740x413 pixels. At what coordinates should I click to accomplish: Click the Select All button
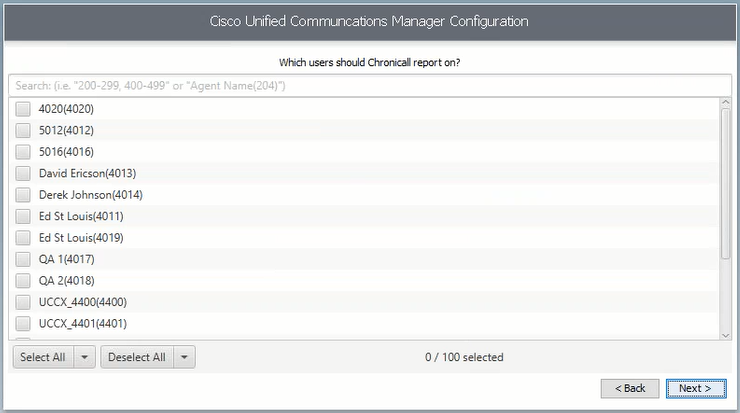[43, 357]
